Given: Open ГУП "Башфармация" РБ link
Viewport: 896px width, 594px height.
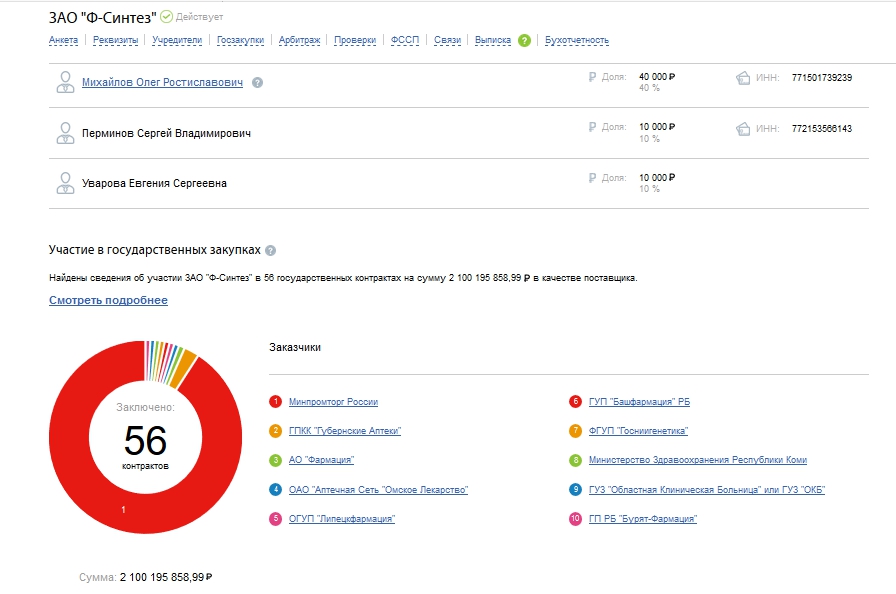Looking at the screenshot, I should [639, 402].
